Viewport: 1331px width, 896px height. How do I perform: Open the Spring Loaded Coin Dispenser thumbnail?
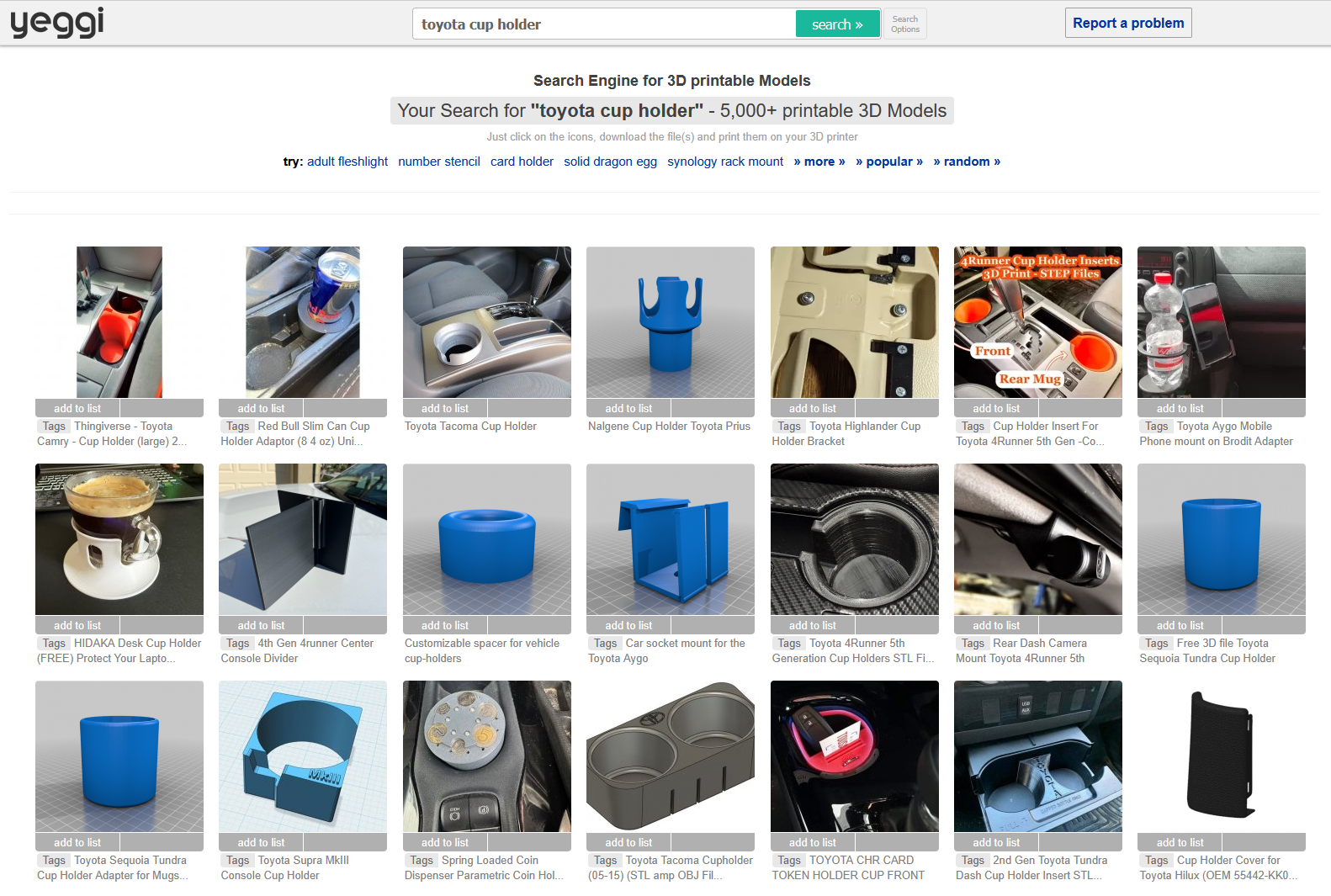(x=487, y=756)
